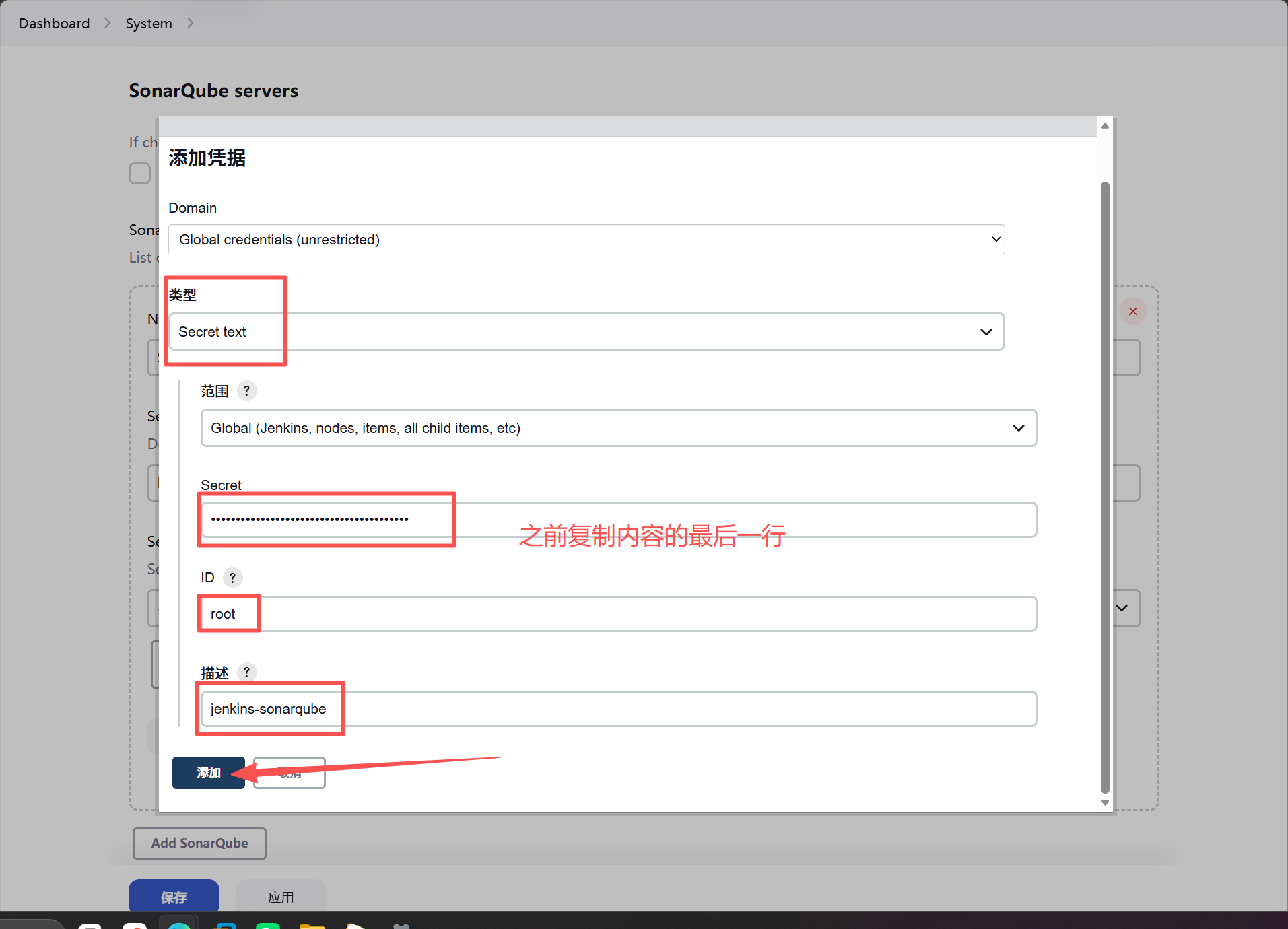Expand the breadcrumb chevron after System

[191, 24]
